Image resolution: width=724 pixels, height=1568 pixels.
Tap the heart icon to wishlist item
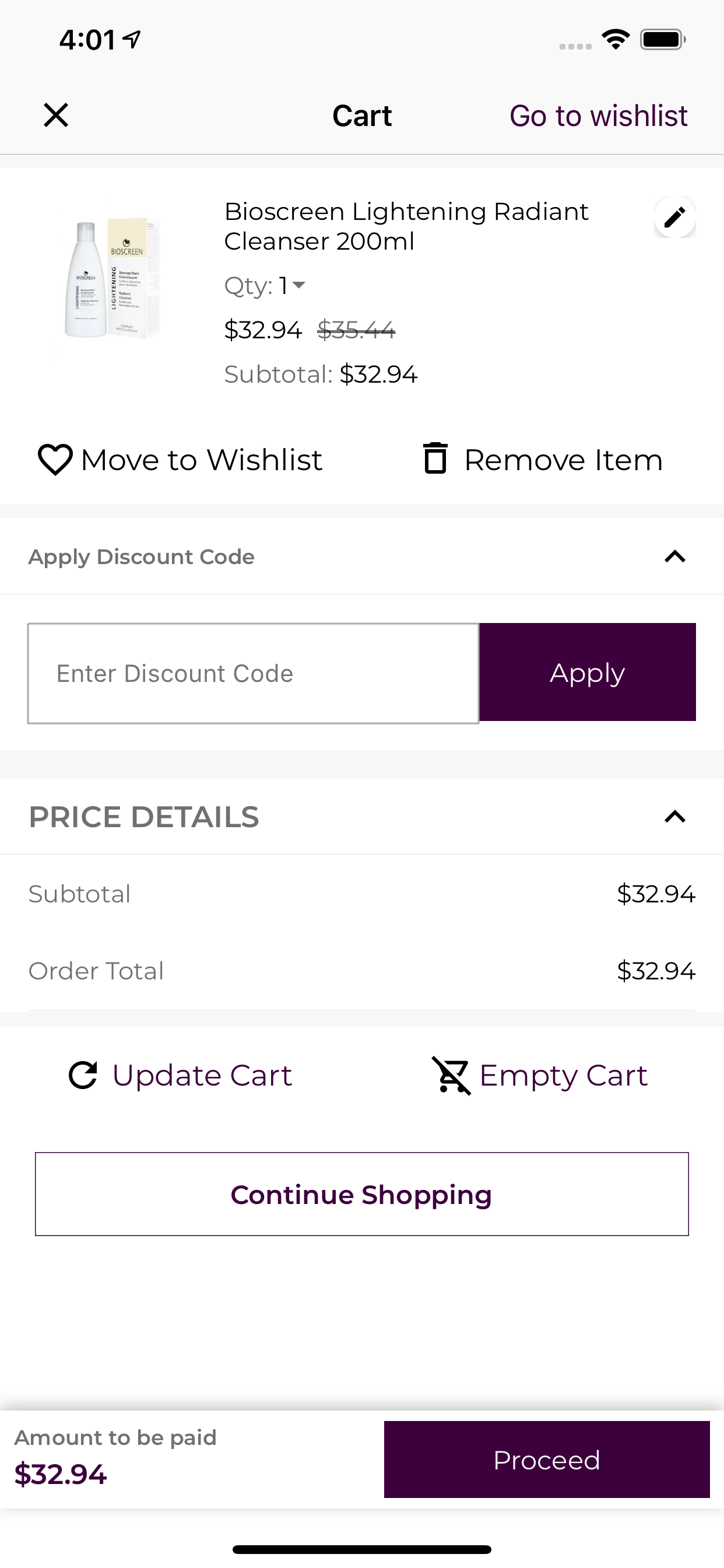point(55,460)
